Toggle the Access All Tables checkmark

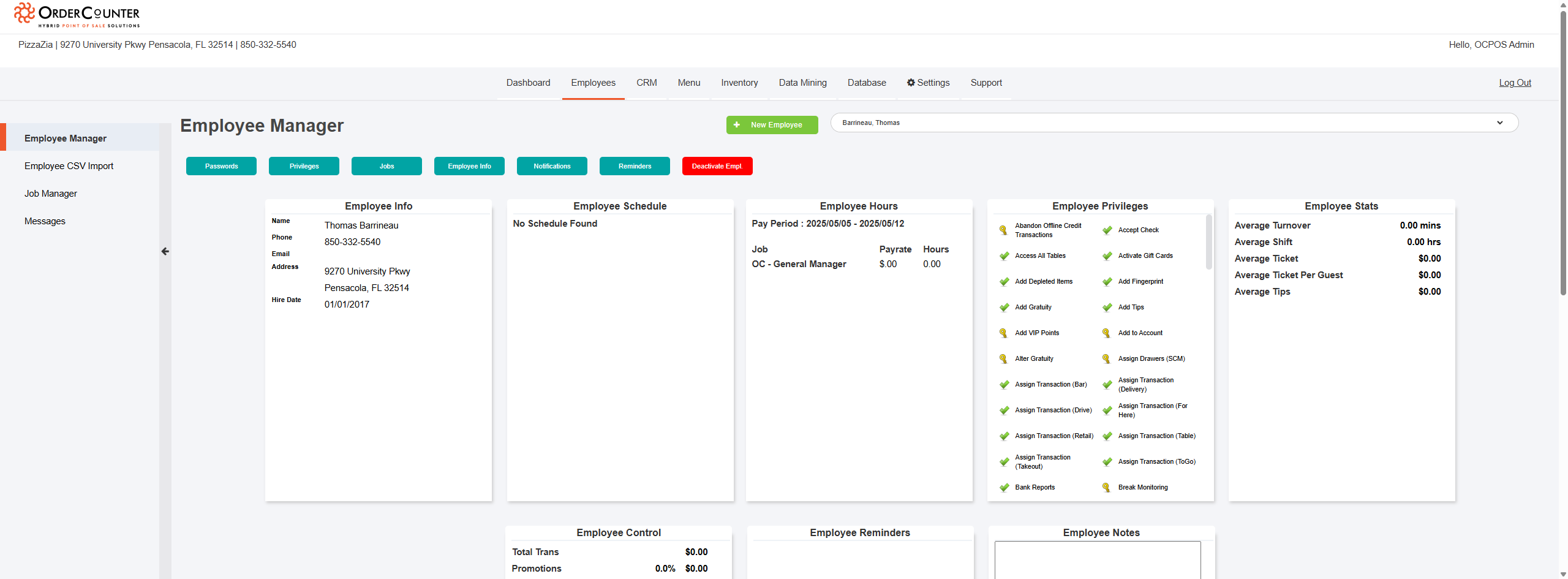1004,256
